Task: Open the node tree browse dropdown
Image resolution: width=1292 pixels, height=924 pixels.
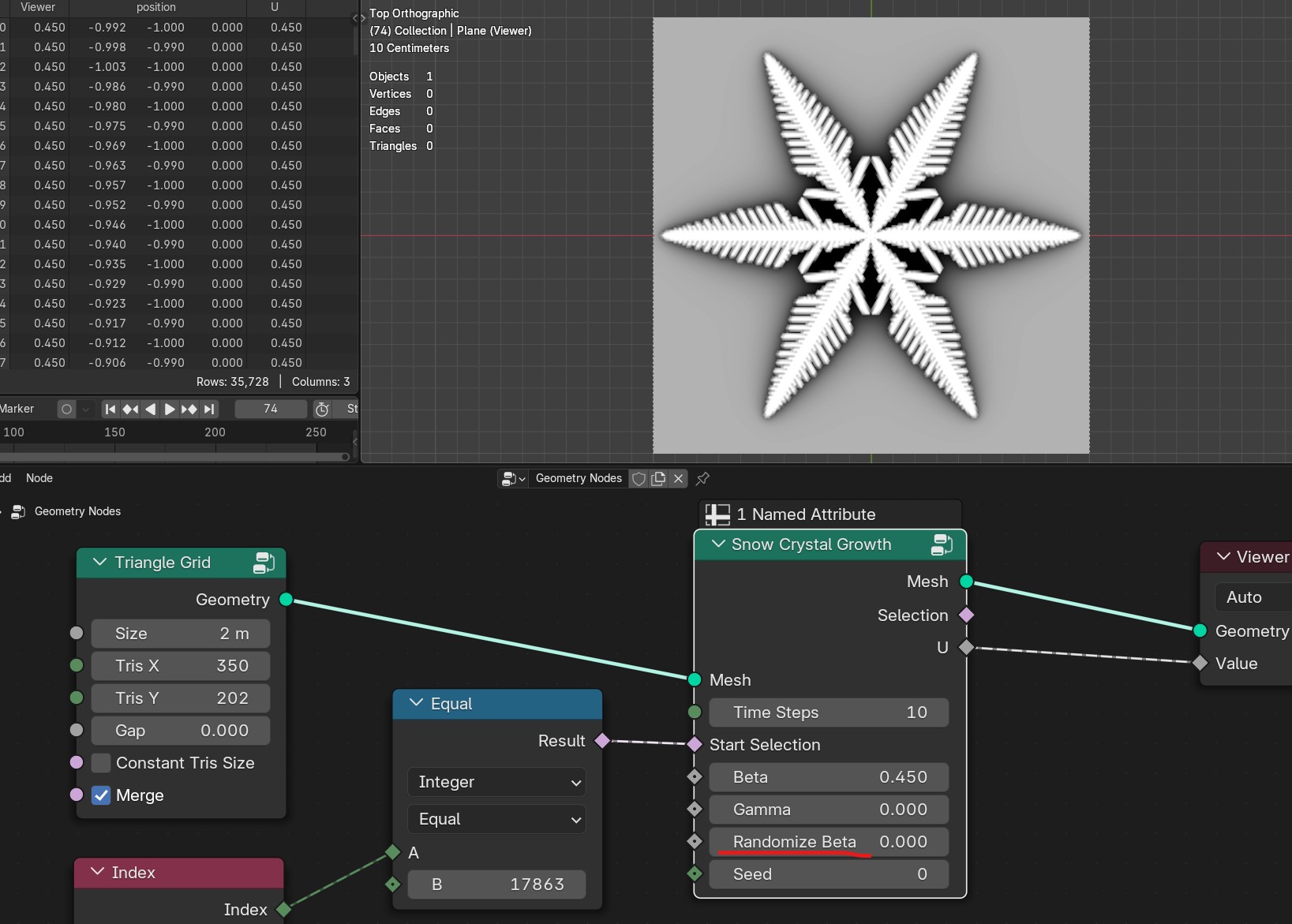Action: pyautogui.click(x=513, y=478)
